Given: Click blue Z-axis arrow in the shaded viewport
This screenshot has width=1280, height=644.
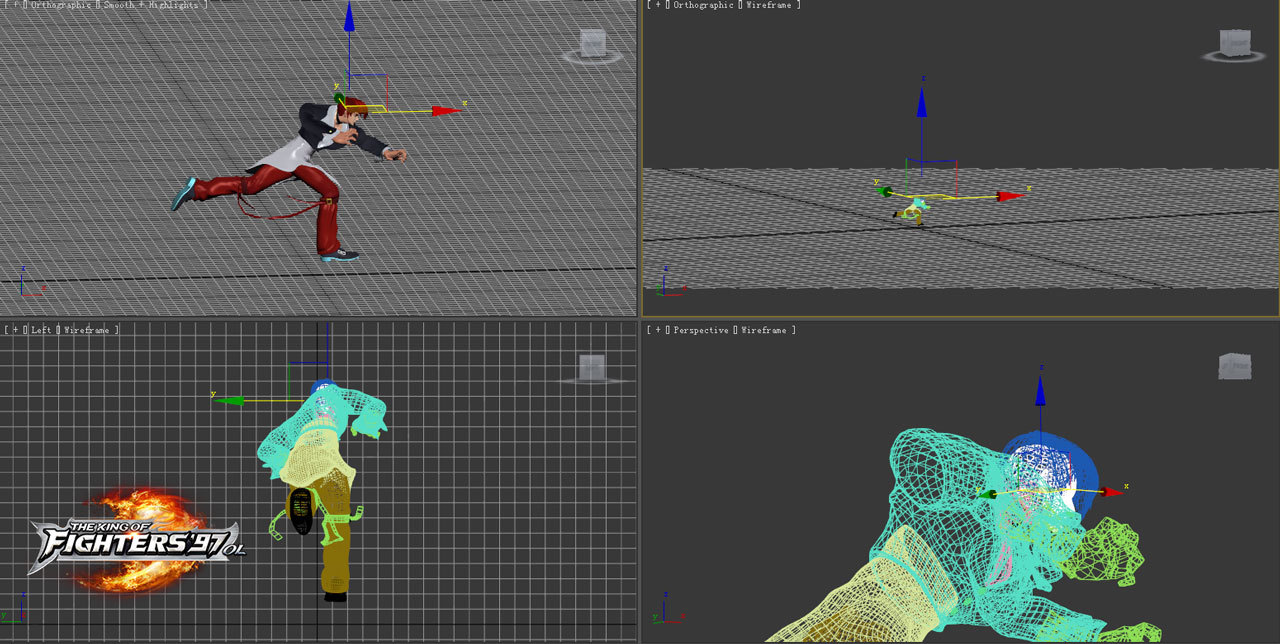Looking at the screenshot, I should coord(349,18).
